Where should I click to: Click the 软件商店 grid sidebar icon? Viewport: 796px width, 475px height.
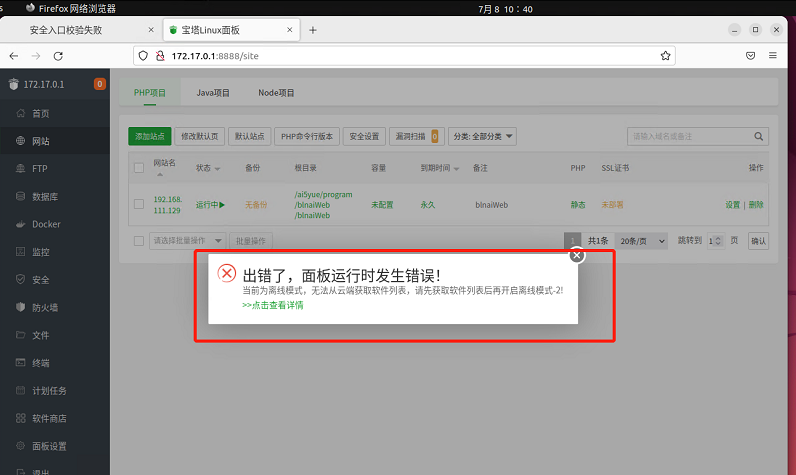click(x=20, y=418)
